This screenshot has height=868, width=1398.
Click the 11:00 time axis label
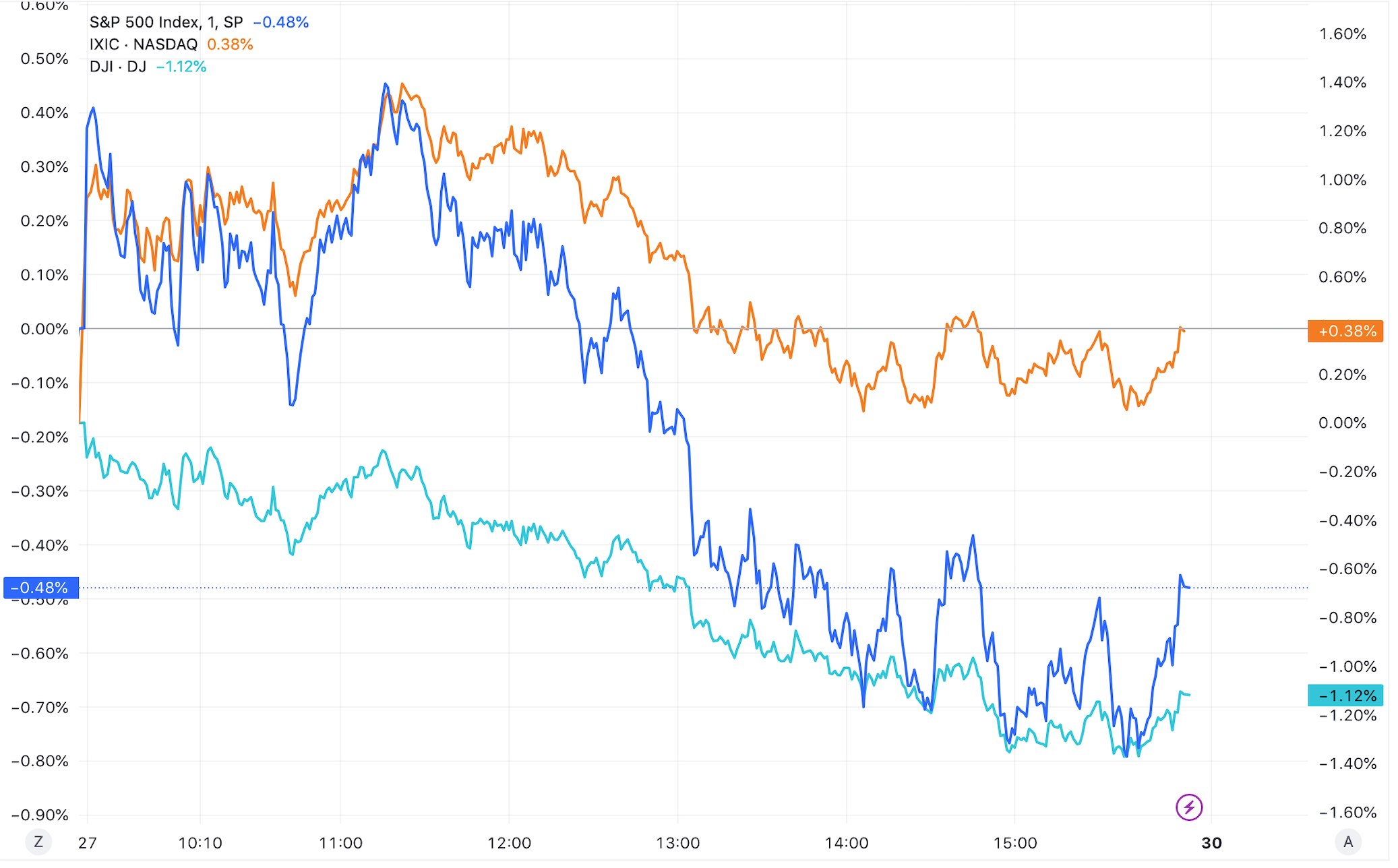(340, 843)
